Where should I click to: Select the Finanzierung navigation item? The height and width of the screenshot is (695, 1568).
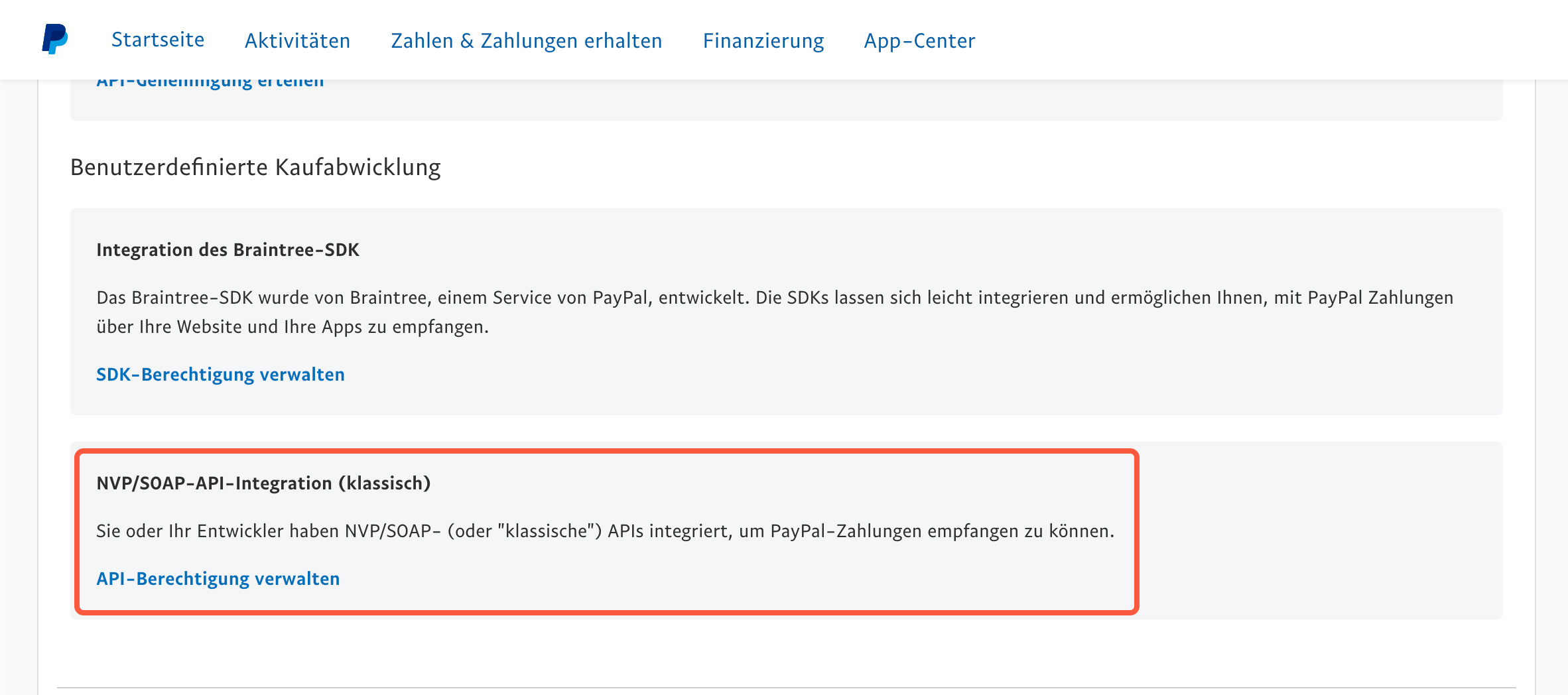(763, 40)
